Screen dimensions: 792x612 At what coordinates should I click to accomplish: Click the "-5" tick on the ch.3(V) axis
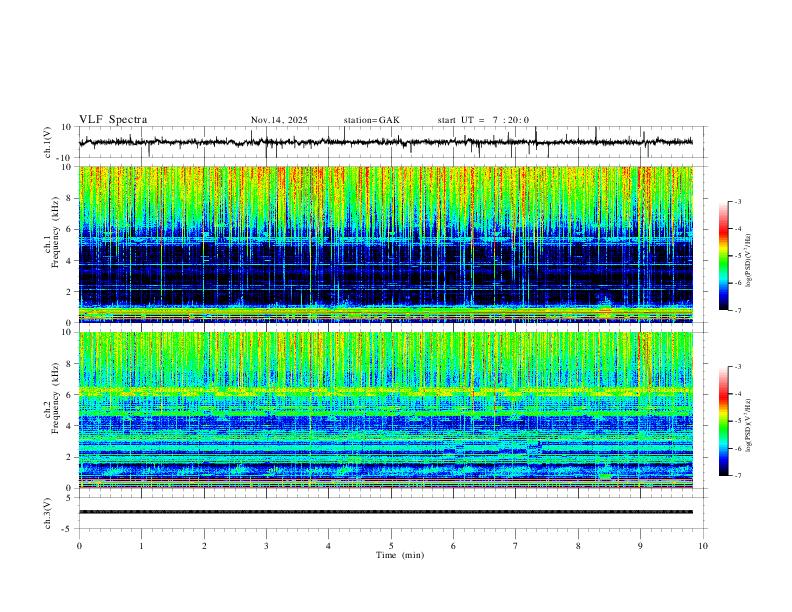(68, 529)
